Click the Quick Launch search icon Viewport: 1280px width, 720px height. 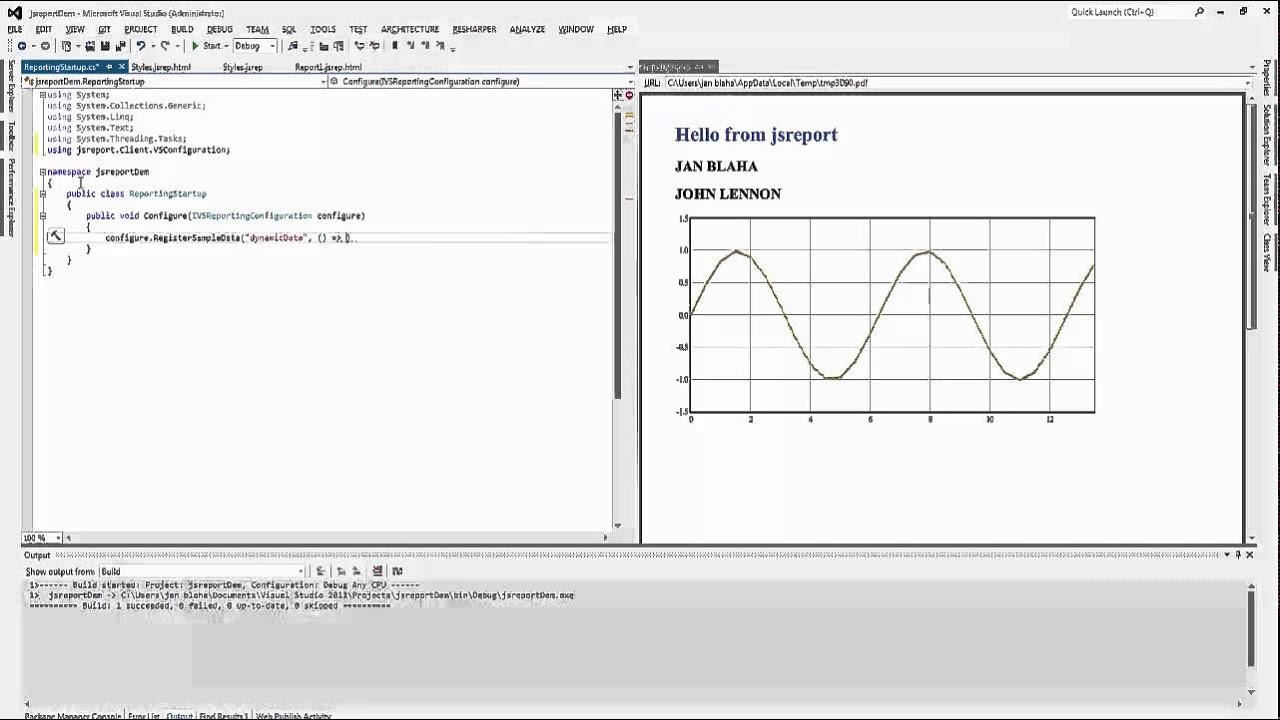pos(1200,12)
